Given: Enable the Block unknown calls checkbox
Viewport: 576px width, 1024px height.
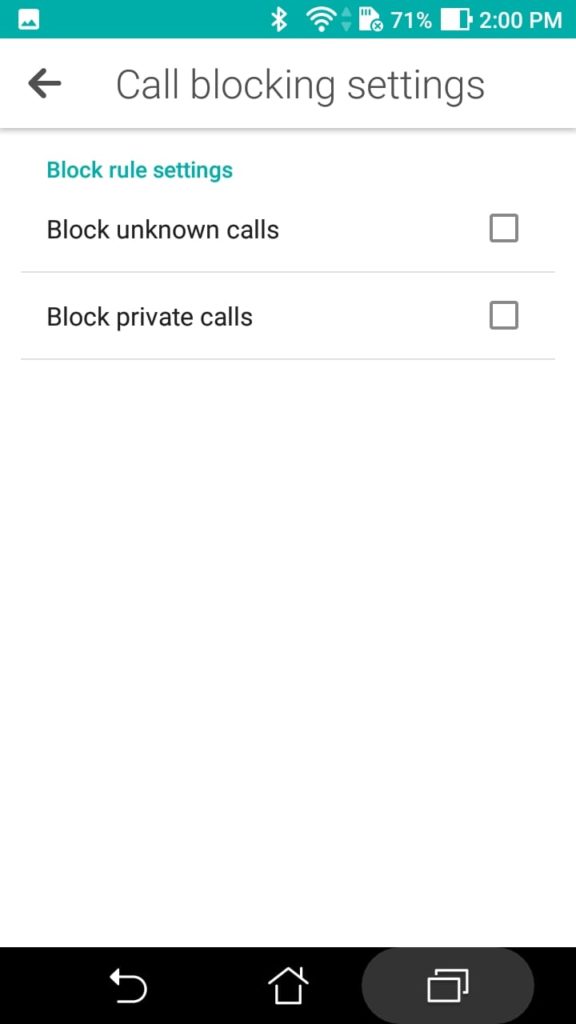Looking at the screenshot, I should 504,229.
